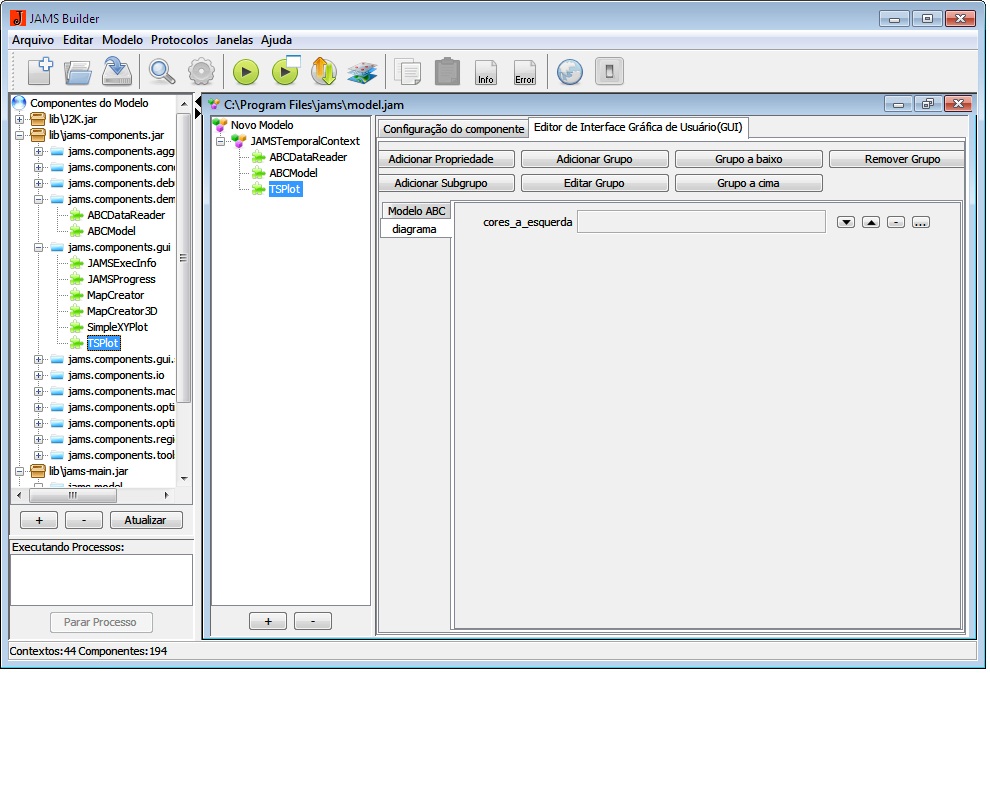Click the globe icon in toolbar

[570, 72]
